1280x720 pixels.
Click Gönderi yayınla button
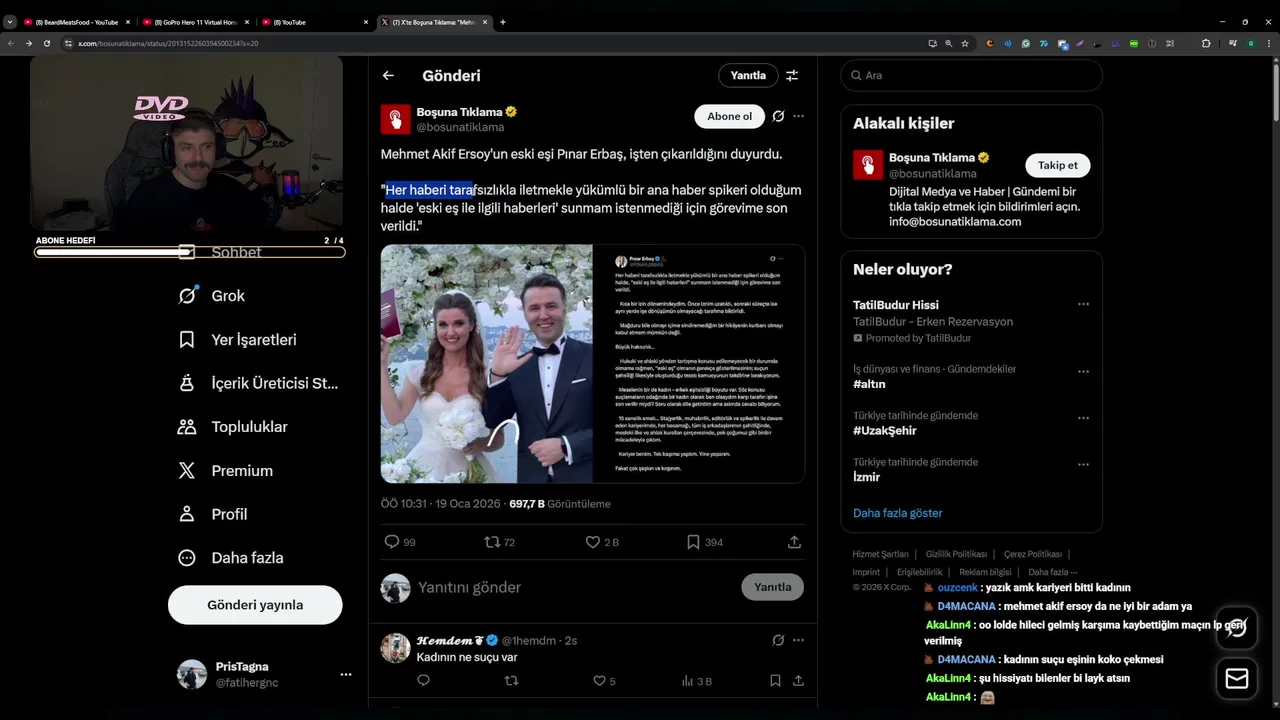(255, 605)
